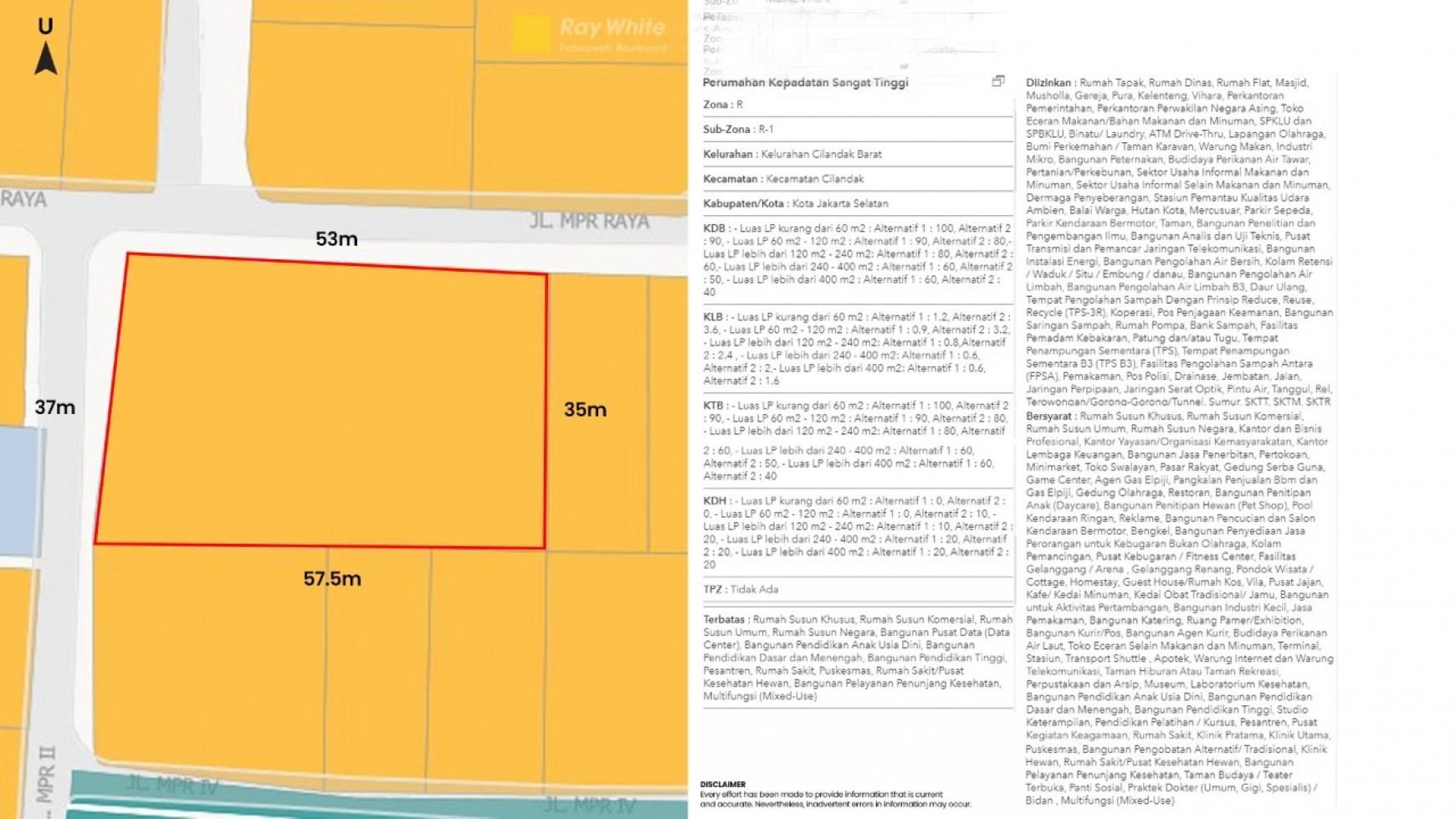Select the Perumahan Kepadatan Sangat Tinggi heading
Viewport: 1456px width, 819px height.
coord(805,82)
